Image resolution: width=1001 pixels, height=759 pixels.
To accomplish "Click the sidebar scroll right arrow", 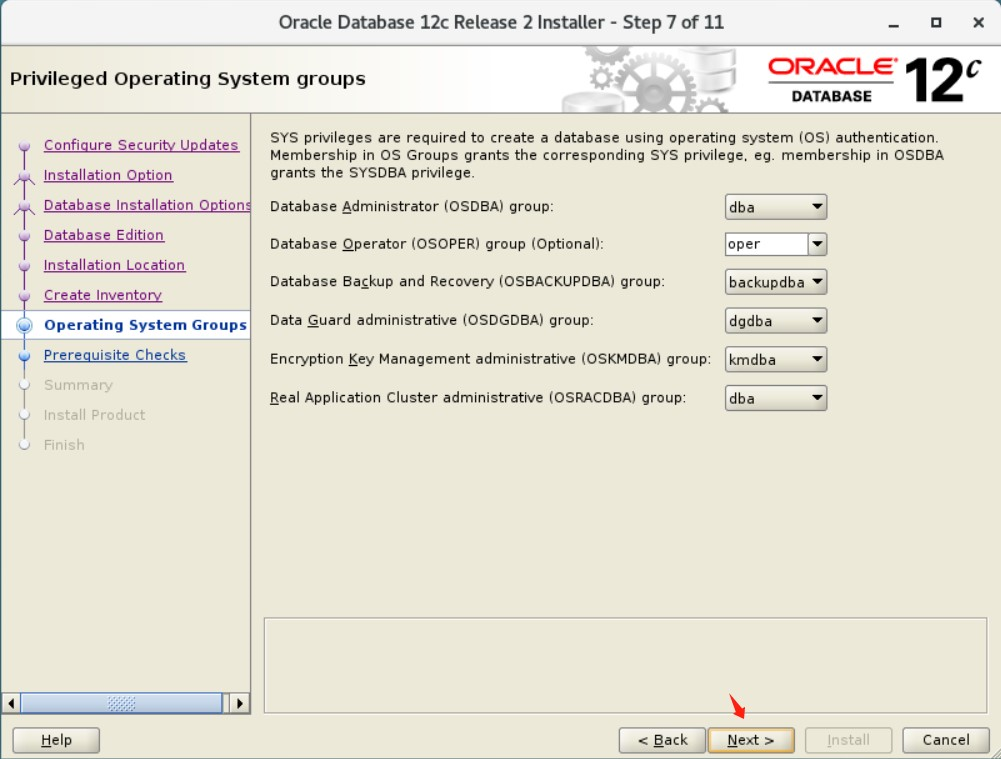I will pyautogui.click(x=239, y=703).
